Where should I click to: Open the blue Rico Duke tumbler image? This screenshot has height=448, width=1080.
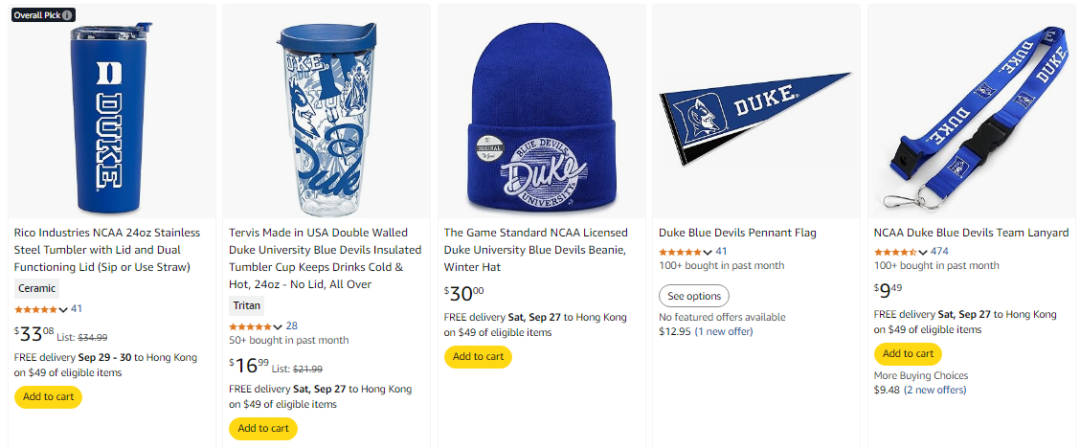tap(111, 111)
